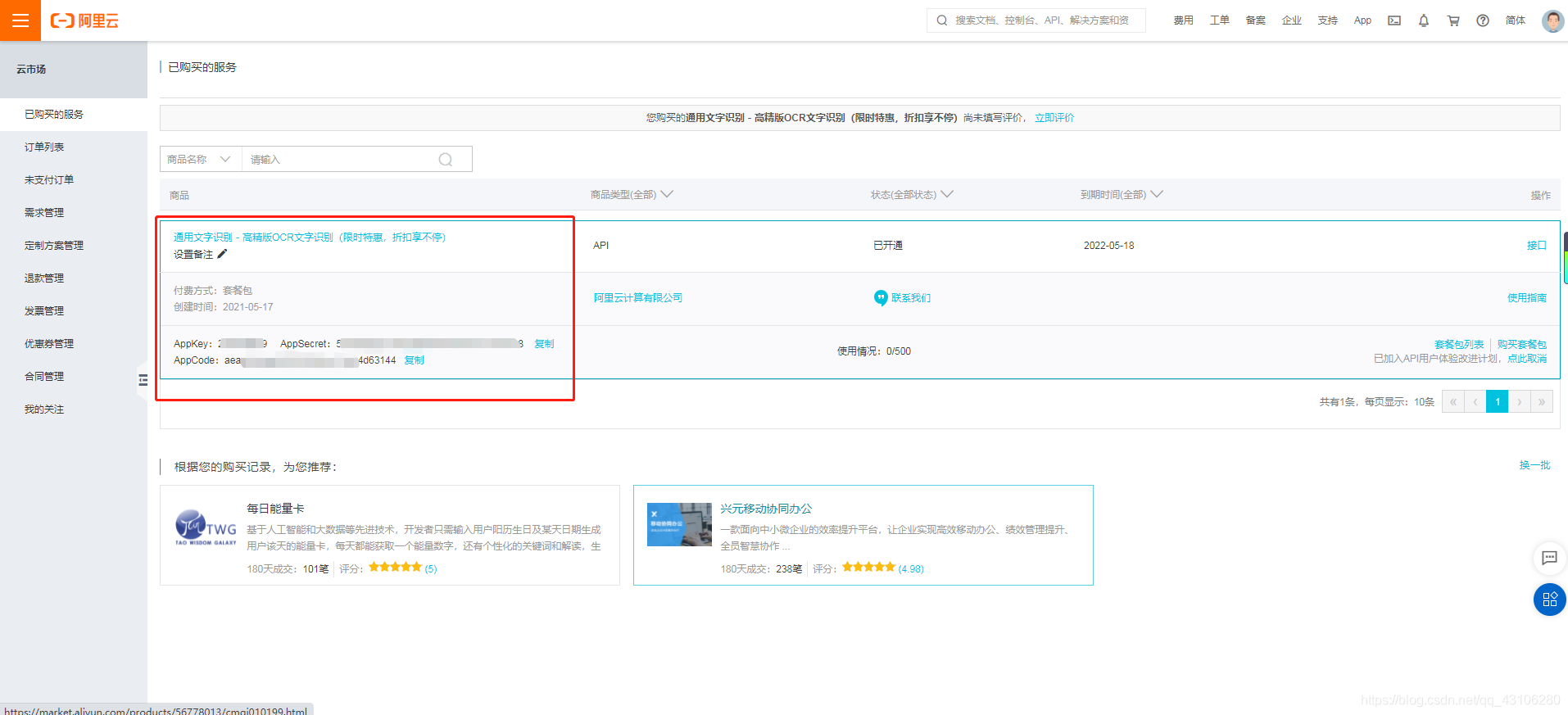
Task: Open the 兴元移动协同办公 thumbnail
Action: pyautogui.click(x=679, y=524)
